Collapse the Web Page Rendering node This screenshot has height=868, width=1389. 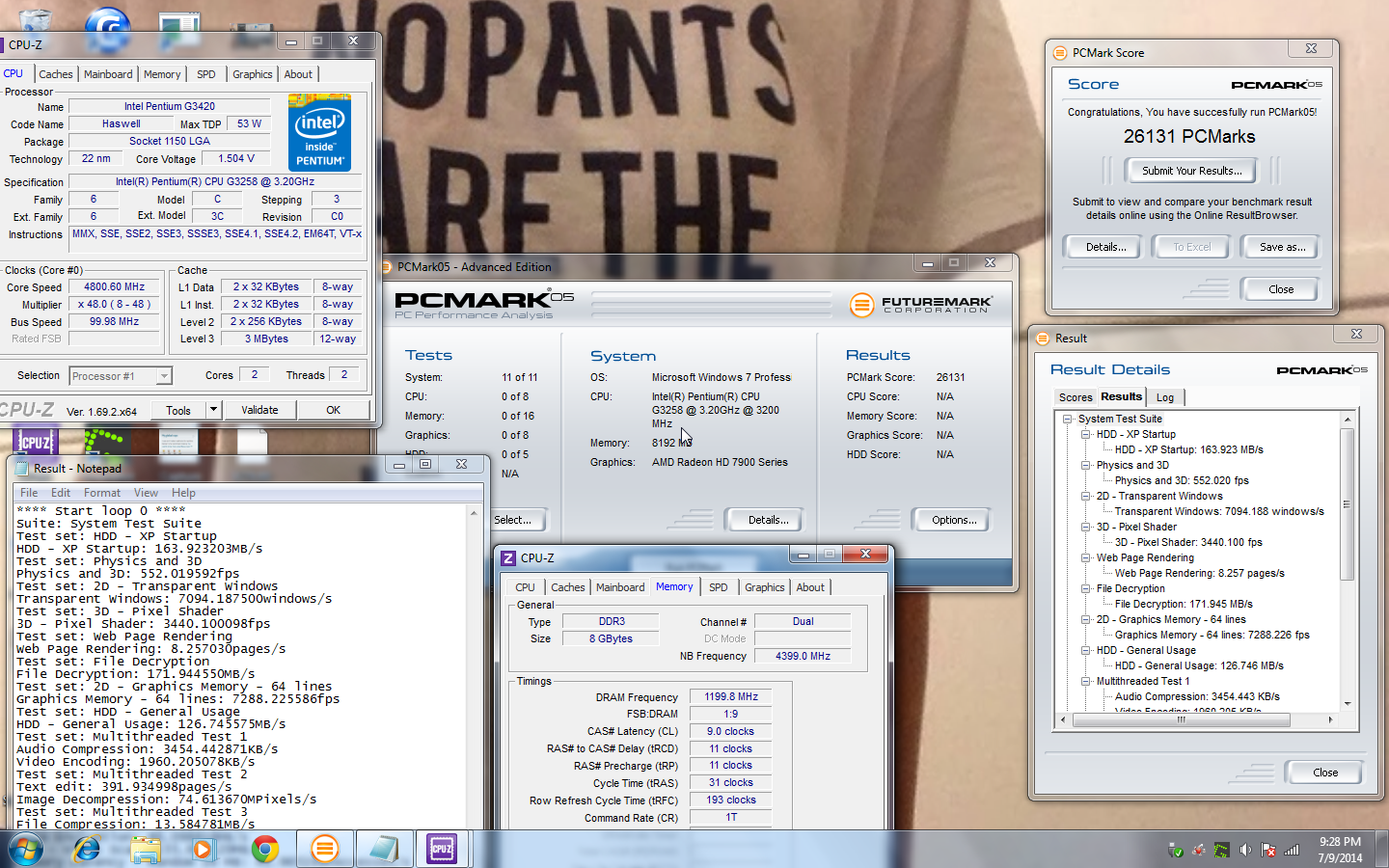[x=1086, y=557]
